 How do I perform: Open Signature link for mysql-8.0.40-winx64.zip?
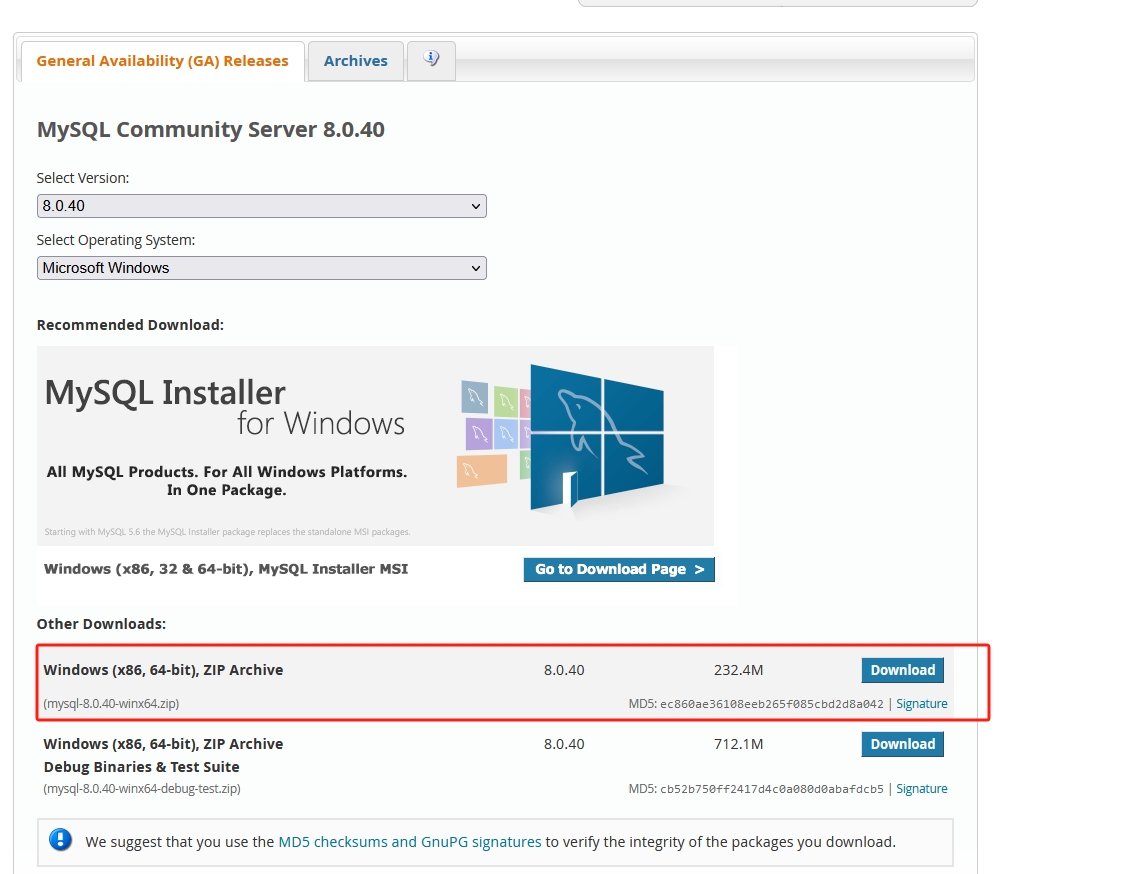click(921, 704)
